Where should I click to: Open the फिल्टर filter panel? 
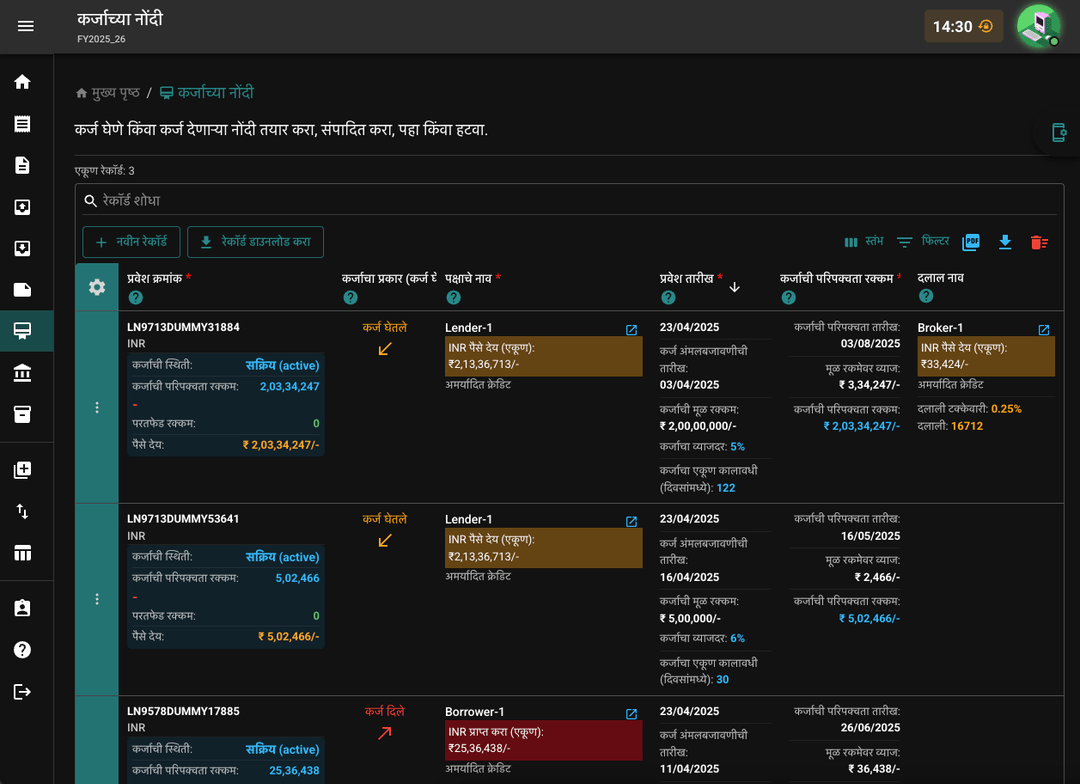(923, 241)
